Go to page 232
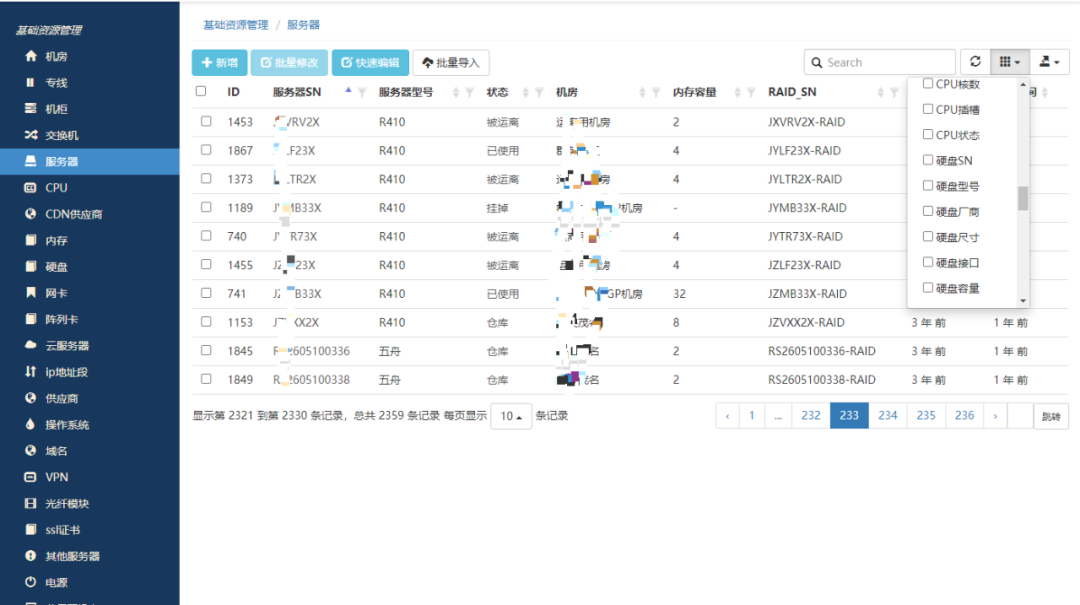This screenshot has height=605, width=1080. pyautogui.click(x=811, y=416)
